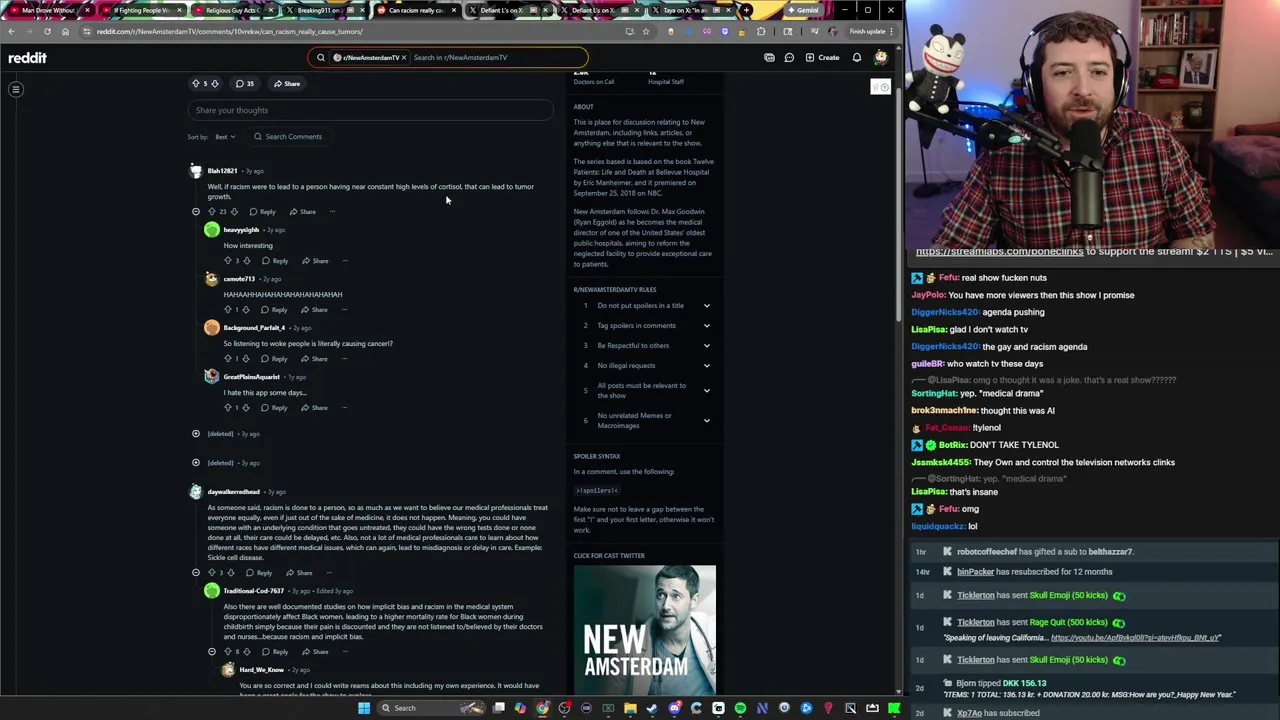Downvote Blah12821's comment with 23 points
This screenshot has width=1280, height=720.
click(x=234, y=212)
